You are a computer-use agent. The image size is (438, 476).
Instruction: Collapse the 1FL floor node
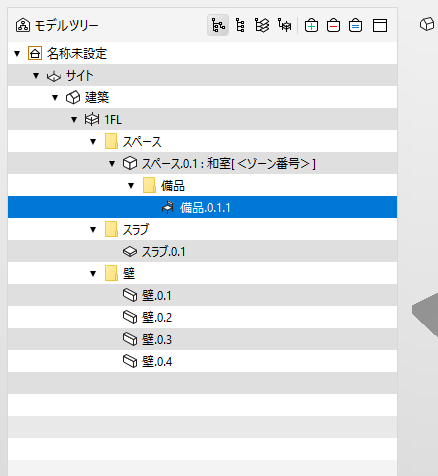[74, 120]
